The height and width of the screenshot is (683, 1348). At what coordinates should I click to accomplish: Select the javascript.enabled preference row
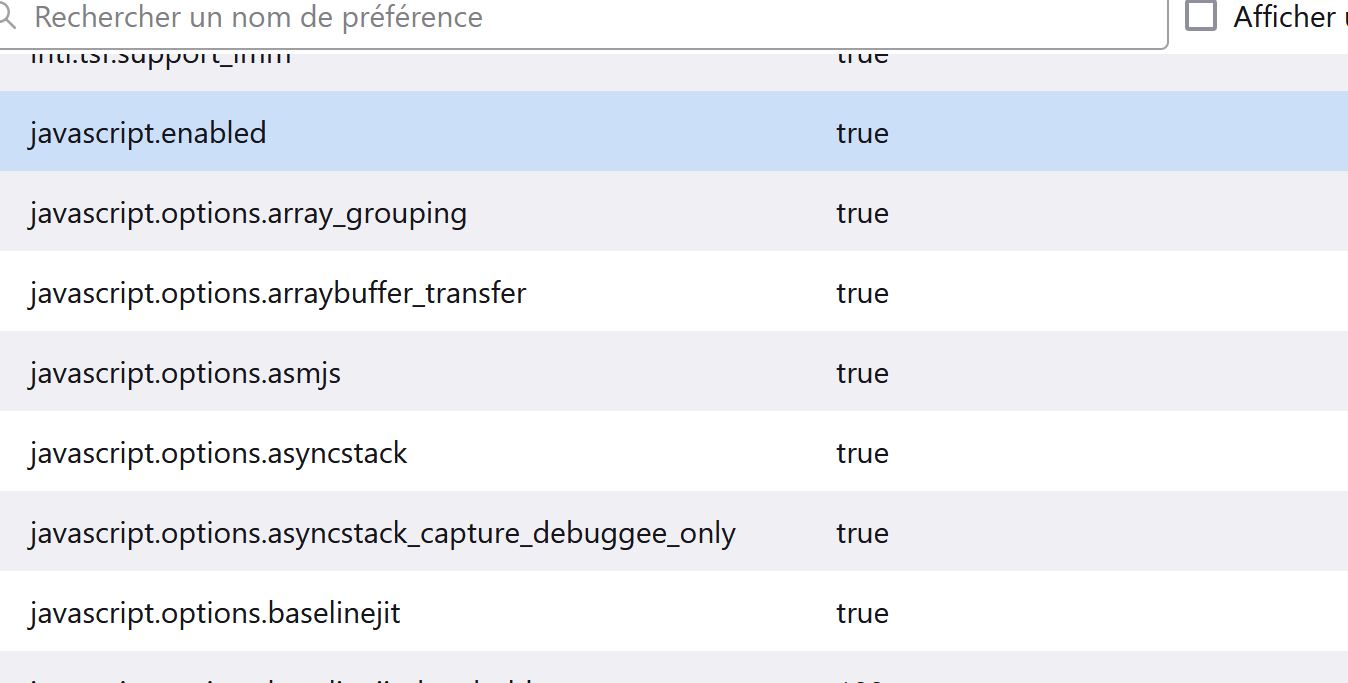click(674, 131)
